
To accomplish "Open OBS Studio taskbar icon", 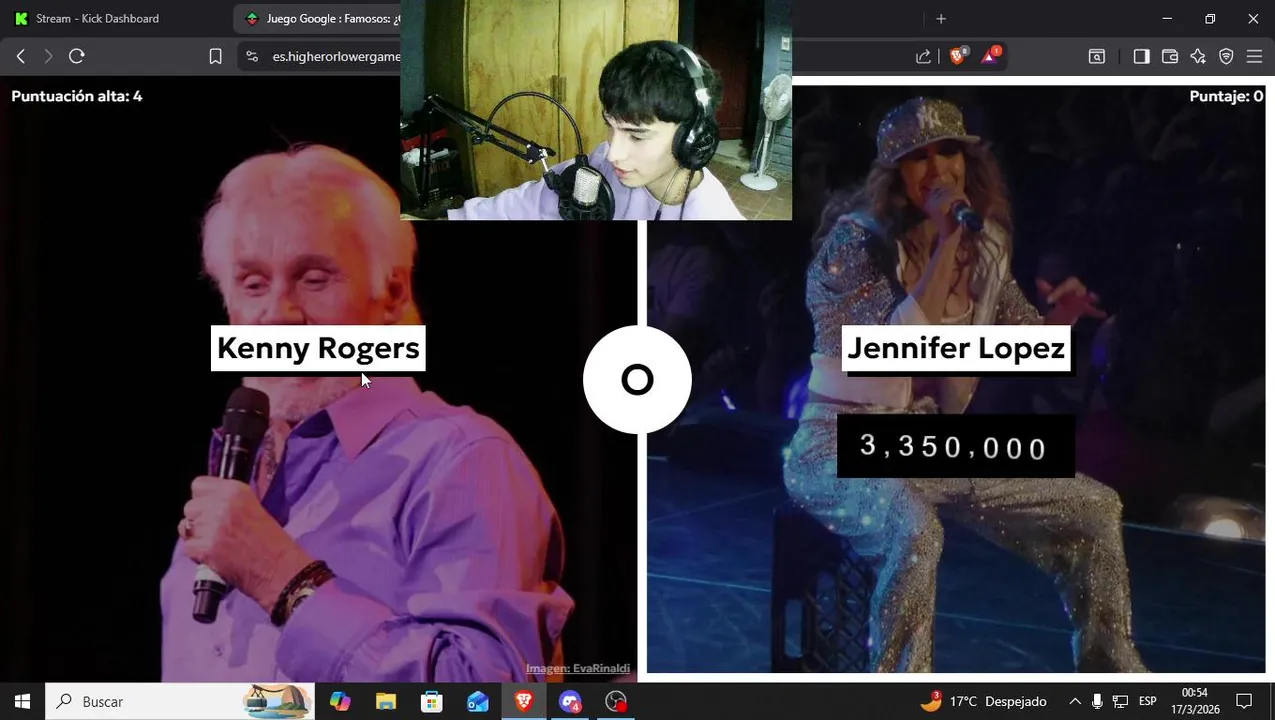I will click(x=616, y=701).
